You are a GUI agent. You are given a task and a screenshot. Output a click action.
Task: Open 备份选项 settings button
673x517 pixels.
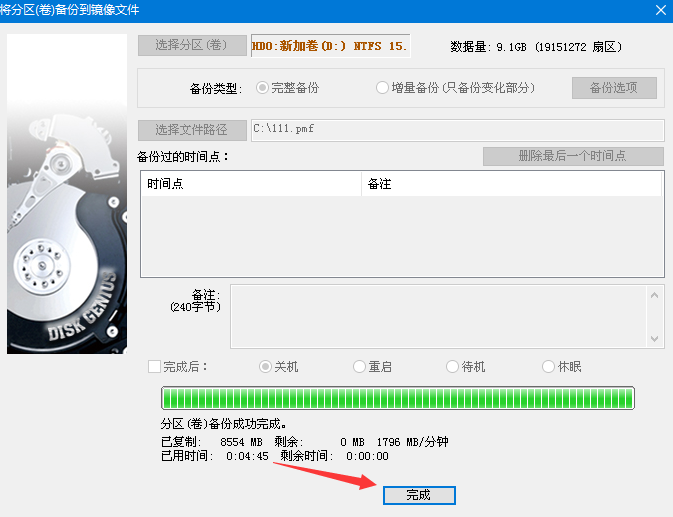pos(614,88)
